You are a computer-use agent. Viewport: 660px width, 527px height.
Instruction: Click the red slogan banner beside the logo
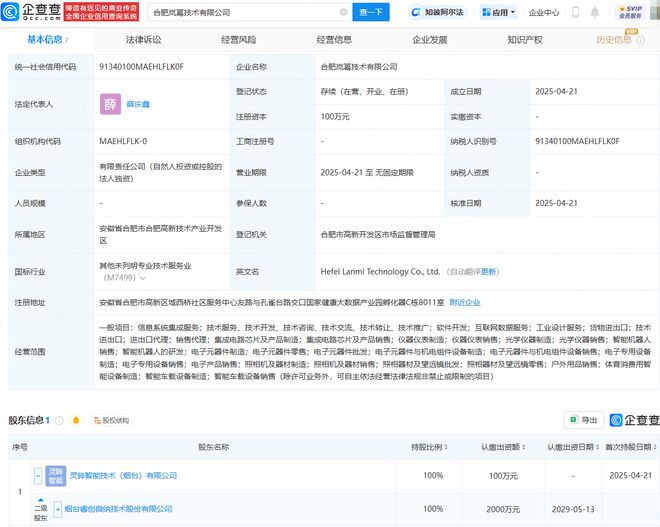tap(101, 12)
